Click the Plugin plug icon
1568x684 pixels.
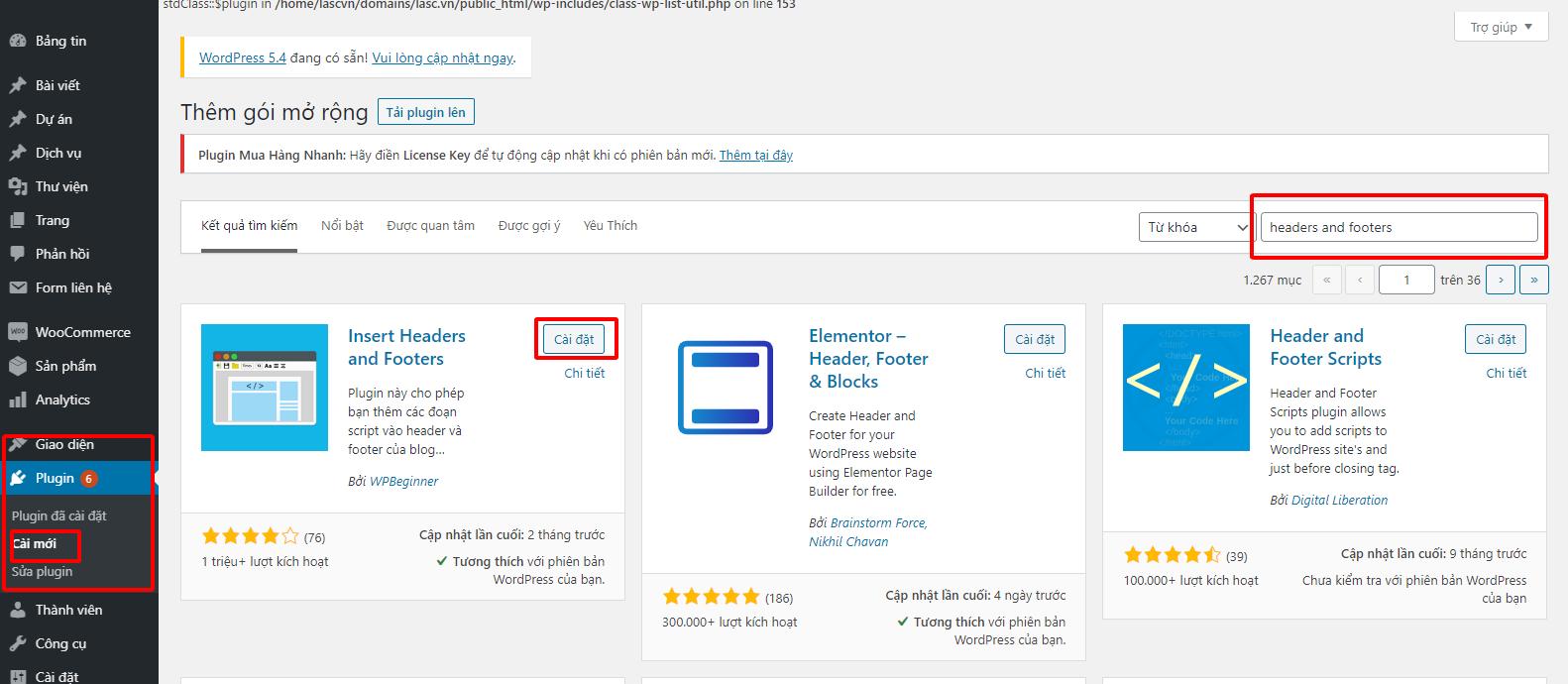(17, 478)
